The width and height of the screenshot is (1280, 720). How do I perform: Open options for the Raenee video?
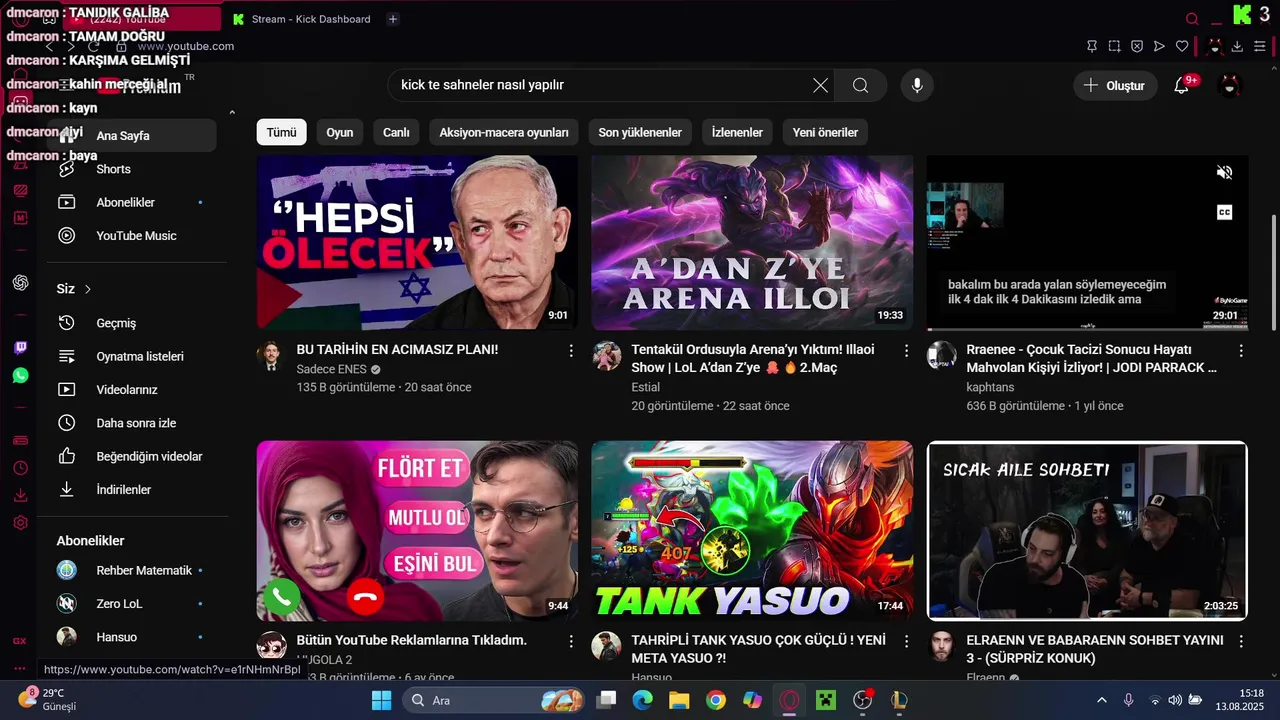tap(1241, 351)
